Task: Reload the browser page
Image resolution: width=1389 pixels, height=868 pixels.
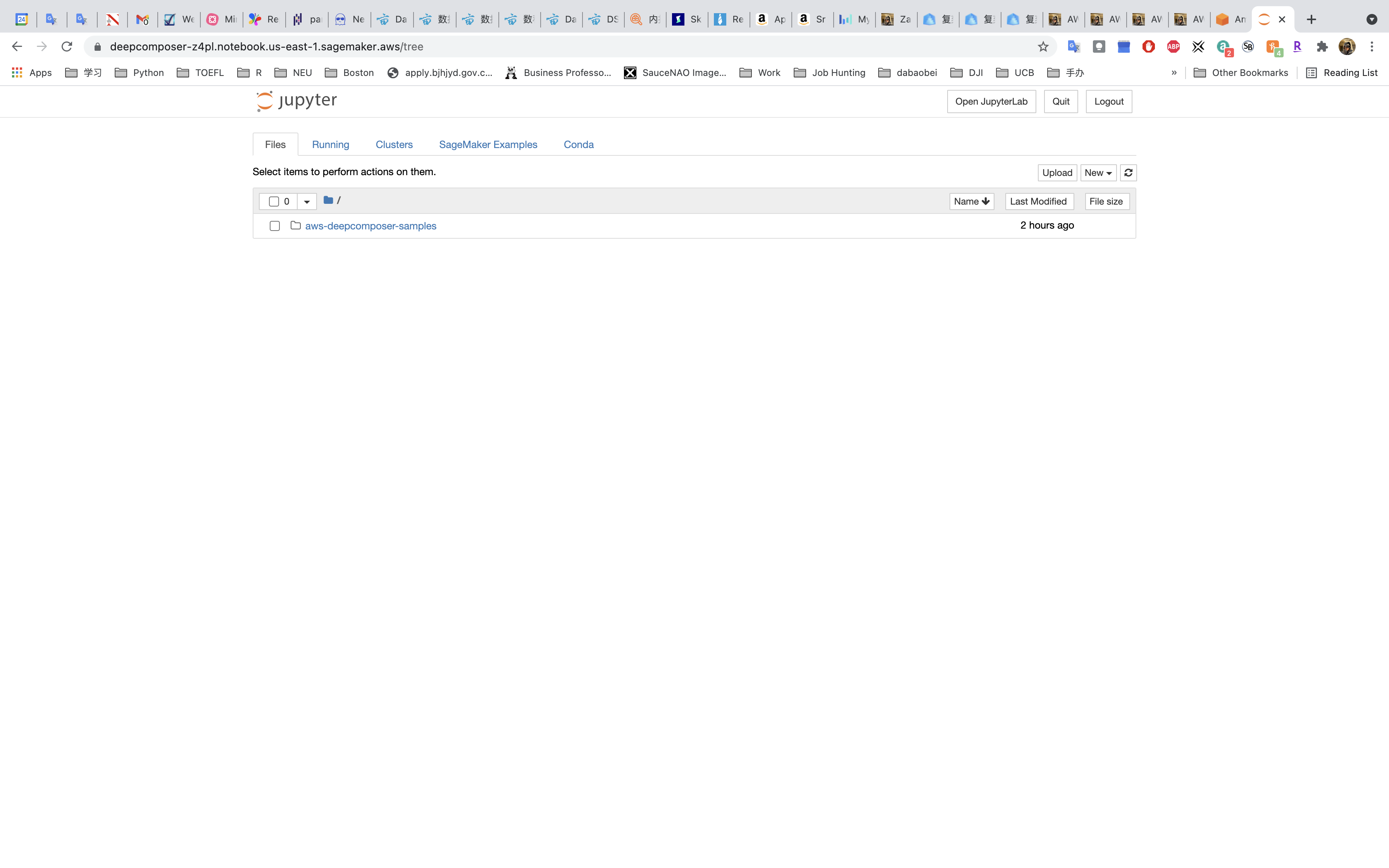Action: [x=67, y=47]
